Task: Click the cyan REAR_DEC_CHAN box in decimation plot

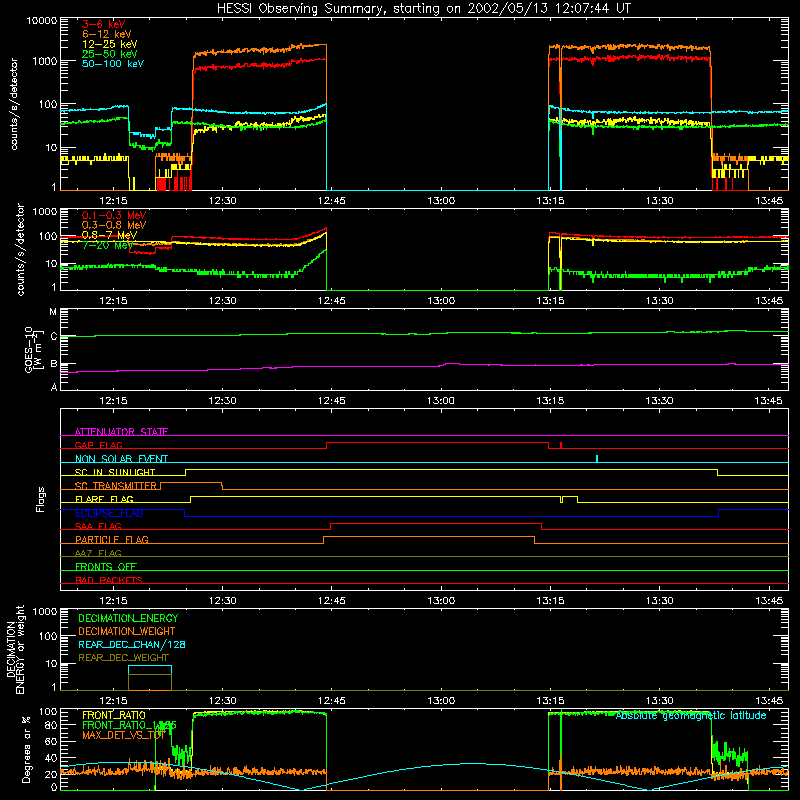Action: click(150, 678)
